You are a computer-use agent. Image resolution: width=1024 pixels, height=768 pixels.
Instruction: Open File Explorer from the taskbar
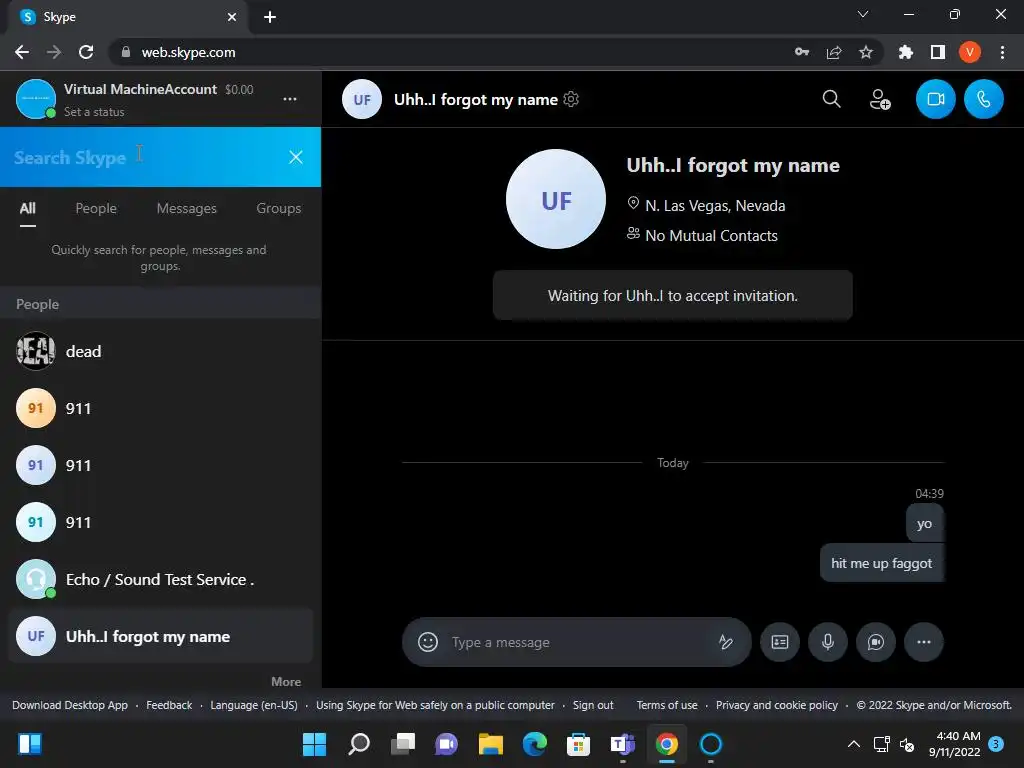click(x=490, y=744)
